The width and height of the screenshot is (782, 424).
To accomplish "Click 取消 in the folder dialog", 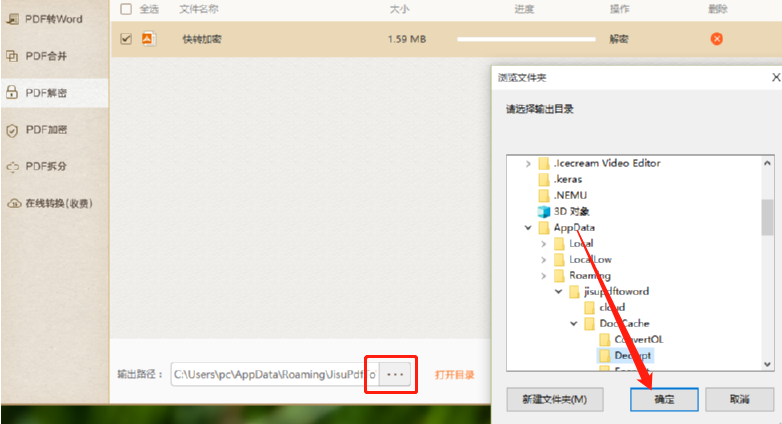I will pos(739,400).
